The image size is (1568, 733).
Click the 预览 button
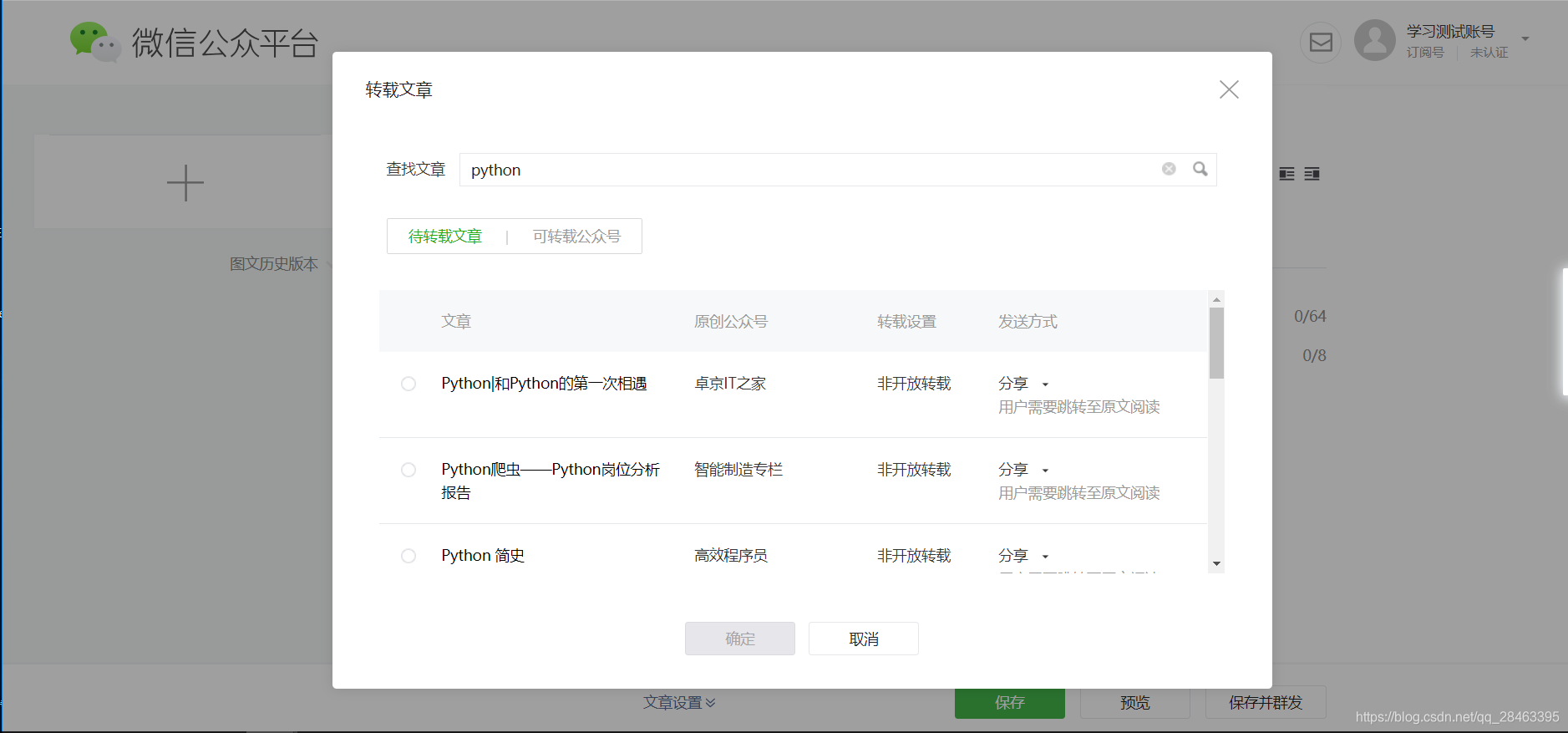pyautogui.click(x=1135, y=703)
